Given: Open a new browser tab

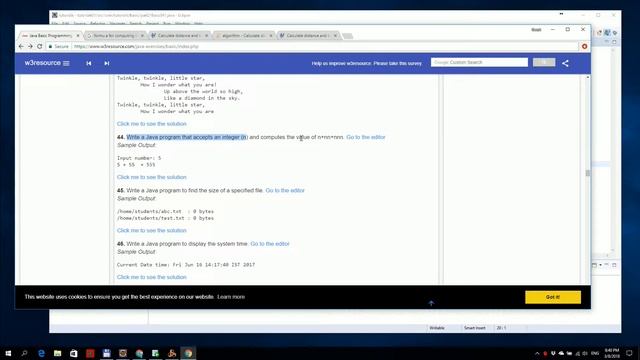Looking at the screenshot, I should tap(348, 36).
